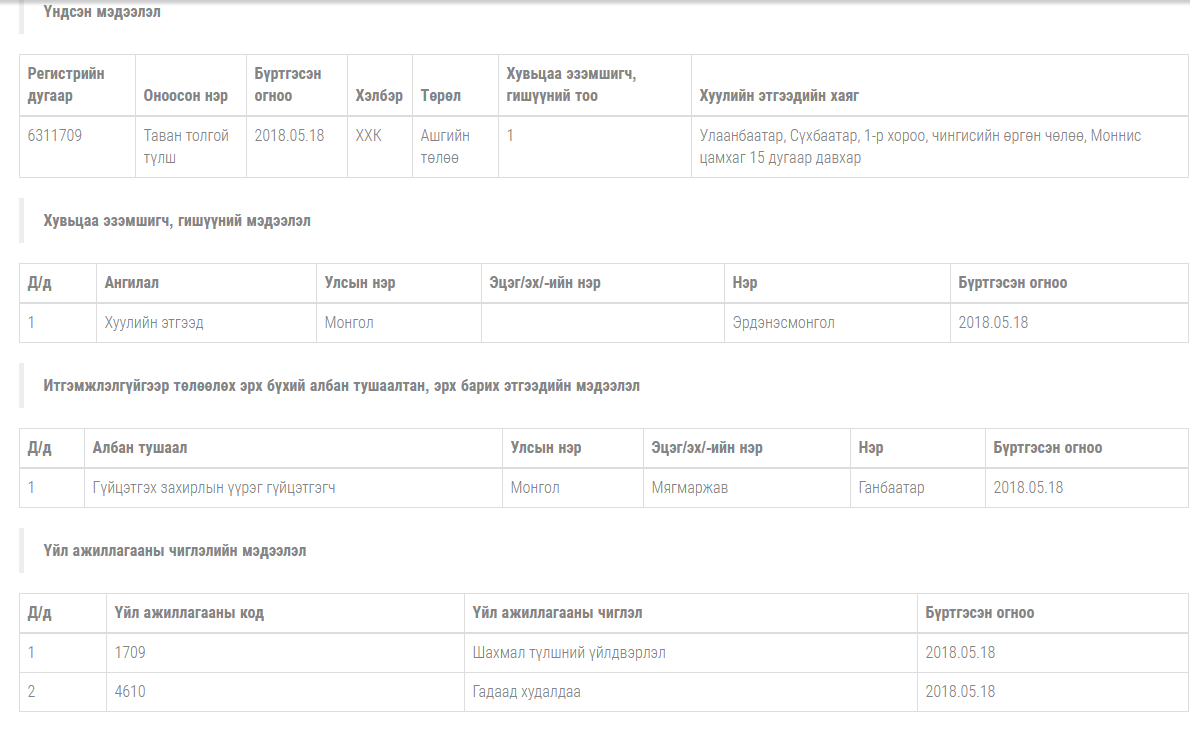The image size is (1190, 731).
Task: Click the "Хуулийн этгээд" classification cell
Action: (x=154, y=323)
